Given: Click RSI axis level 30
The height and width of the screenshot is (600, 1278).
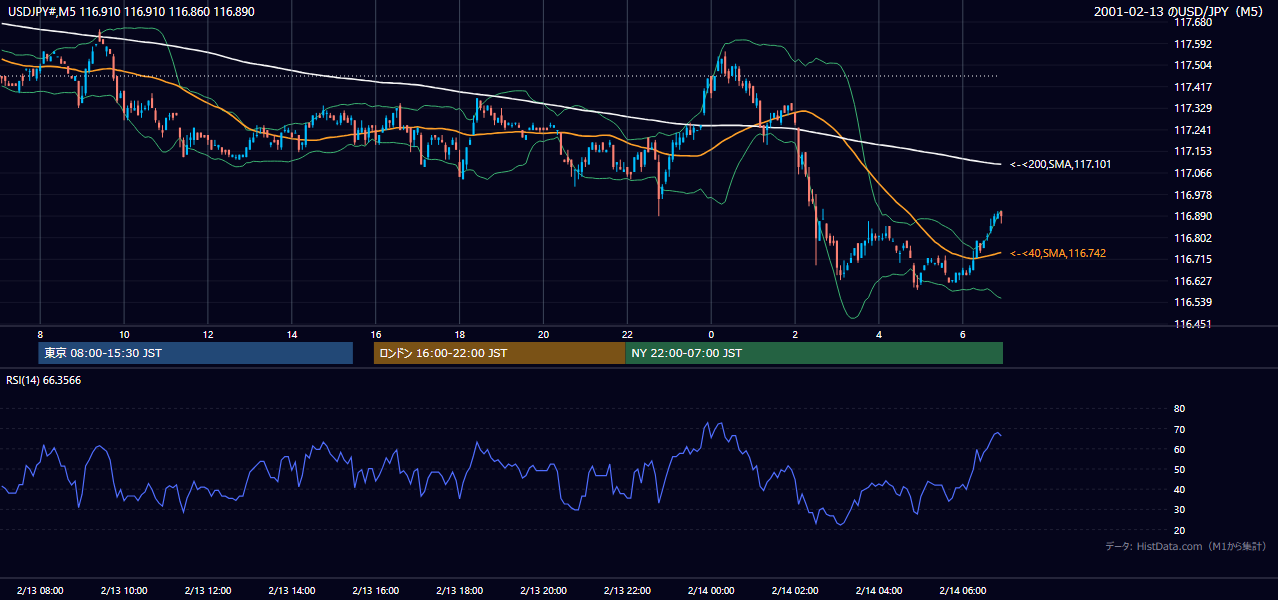Looking at the screenshot, I should 1179,510.
